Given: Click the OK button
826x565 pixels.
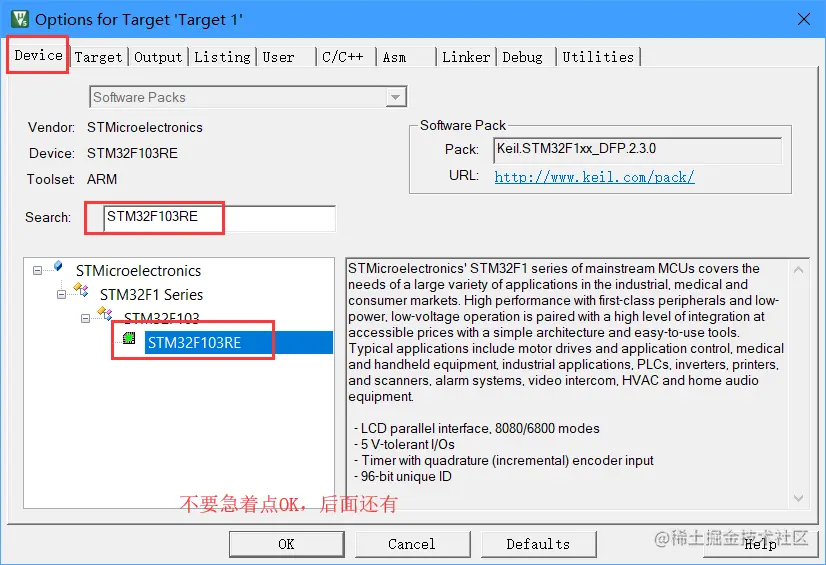Looking at the screenshot, I should [287, 544].
